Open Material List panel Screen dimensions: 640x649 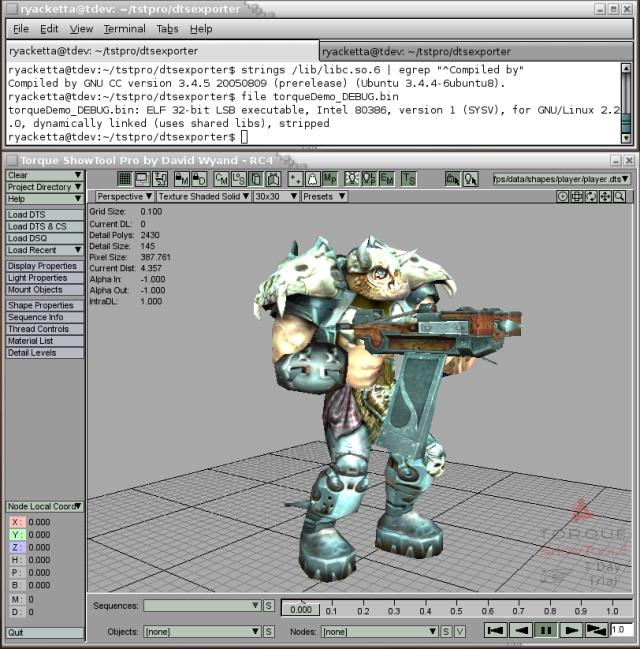45,341
